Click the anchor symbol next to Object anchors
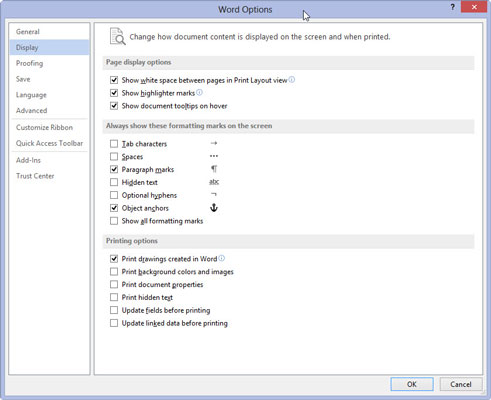This screenshot has height=400, width=491. tap(214, 208)
